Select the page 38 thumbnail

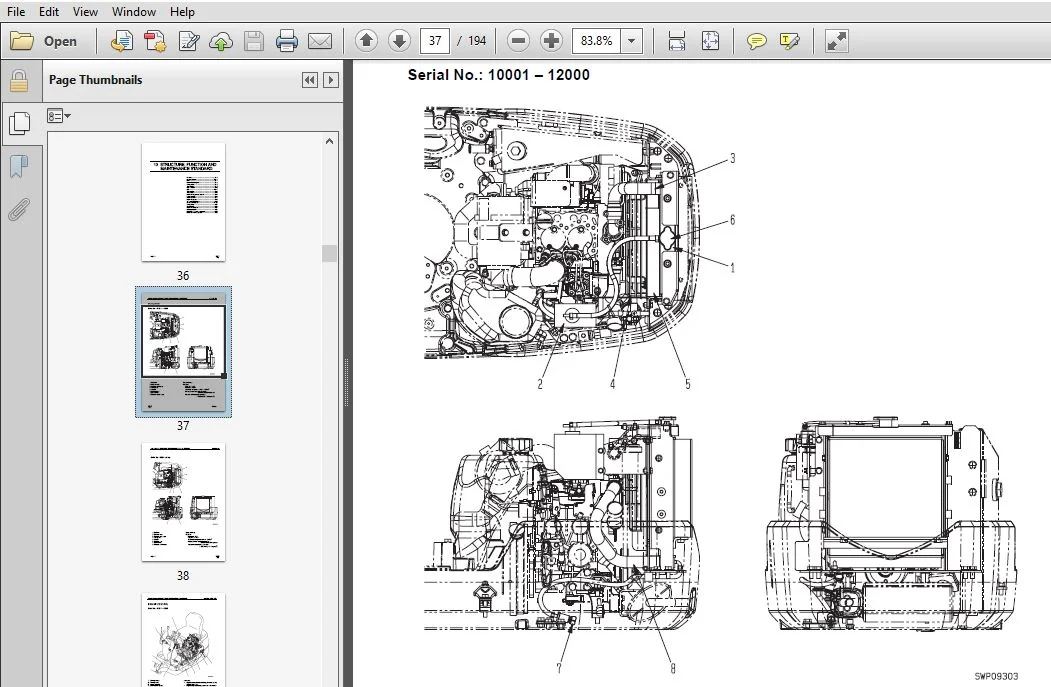[x=183, y=502]
